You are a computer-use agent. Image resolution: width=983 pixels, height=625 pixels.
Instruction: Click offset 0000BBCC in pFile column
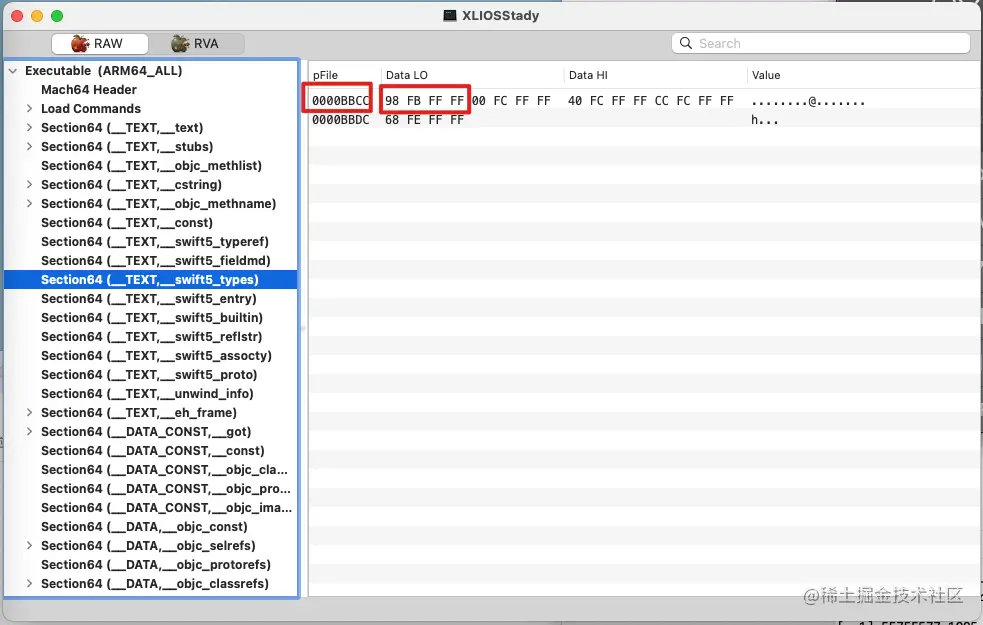pyautogui.click(x=340, y=101)
